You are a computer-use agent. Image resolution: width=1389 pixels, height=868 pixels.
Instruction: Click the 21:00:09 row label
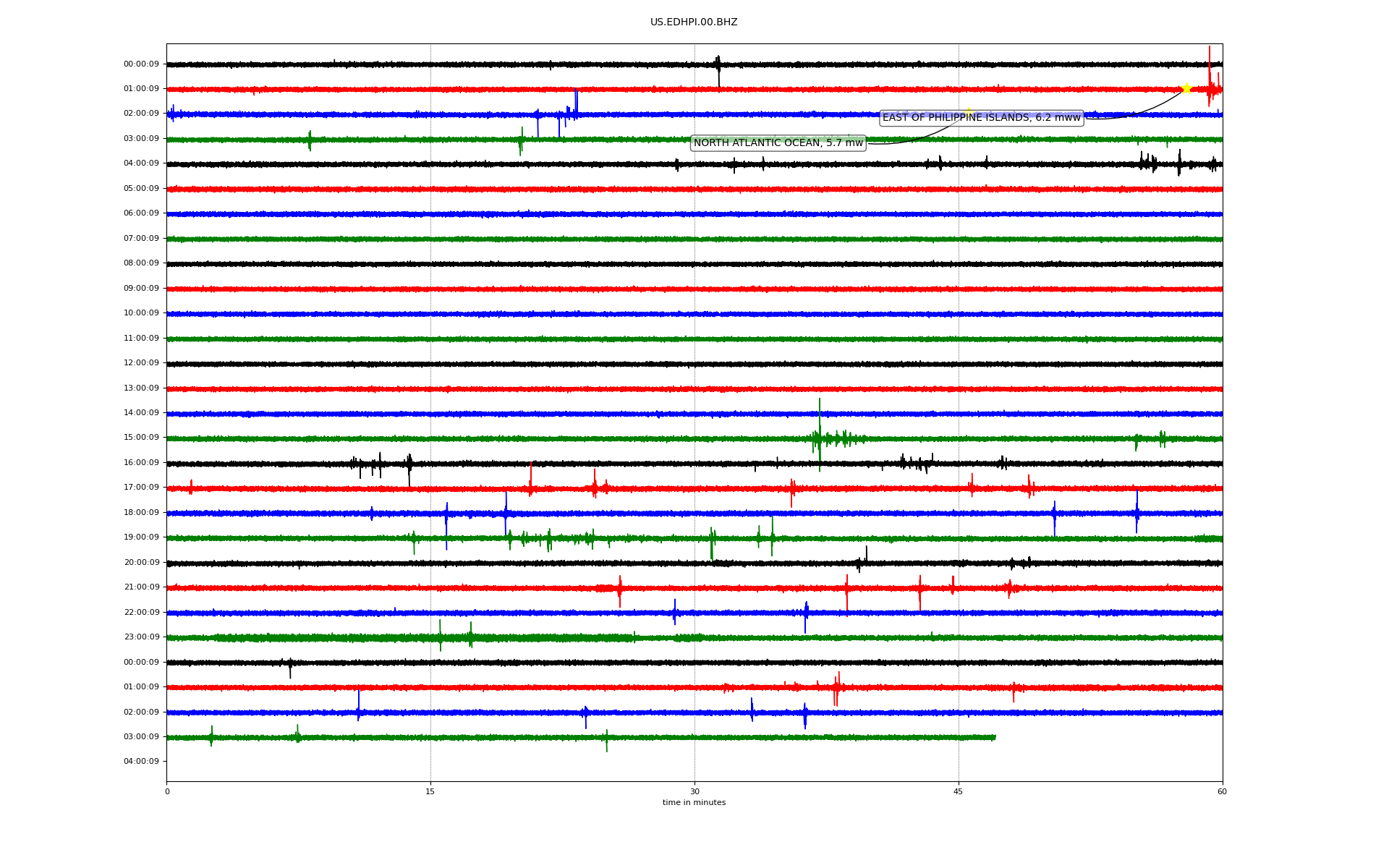[x=141, y=587]
